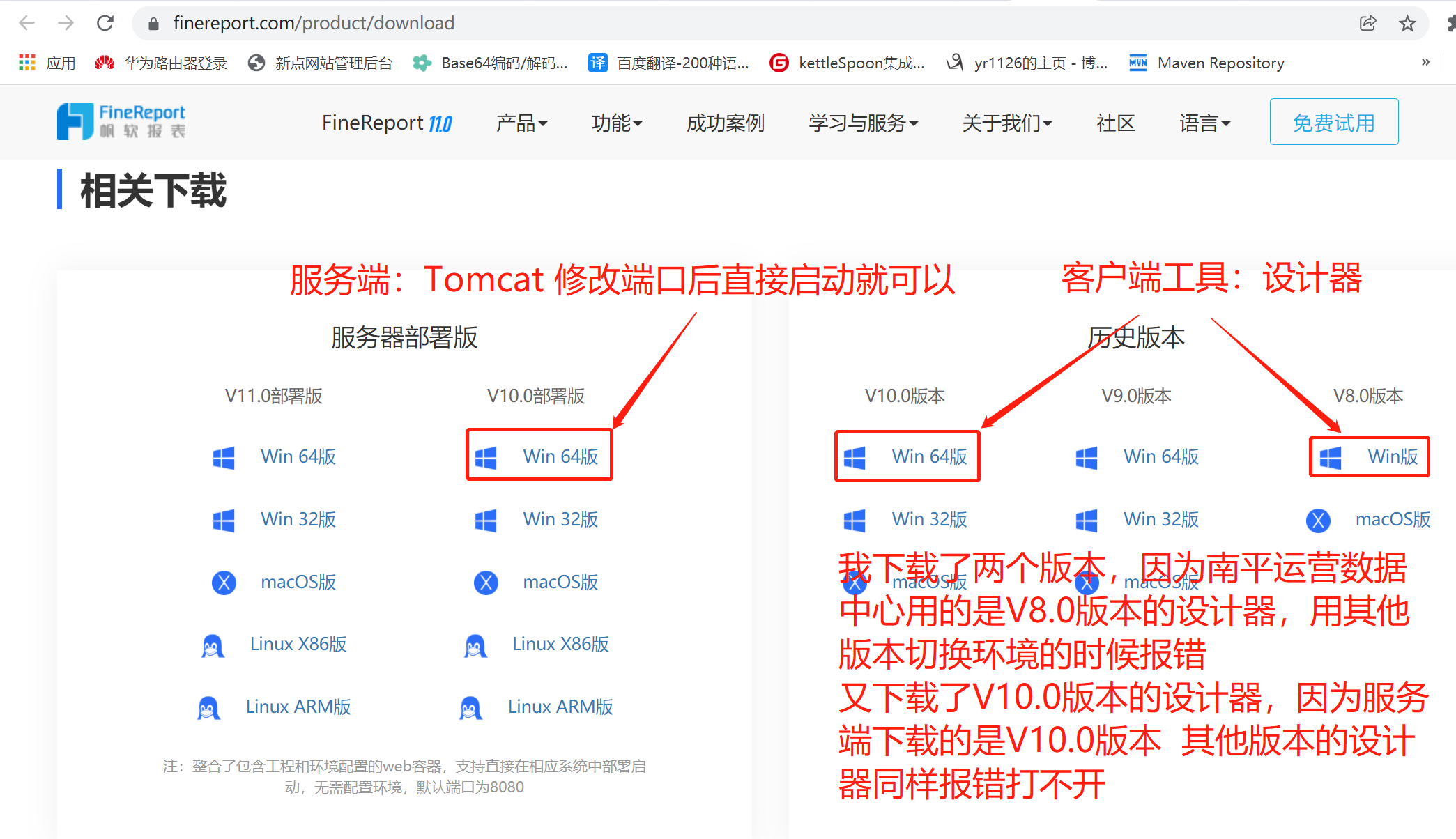The image size is (1456, 839).
Task: Download V11.0 Win 64版 link
Action: 298,456
